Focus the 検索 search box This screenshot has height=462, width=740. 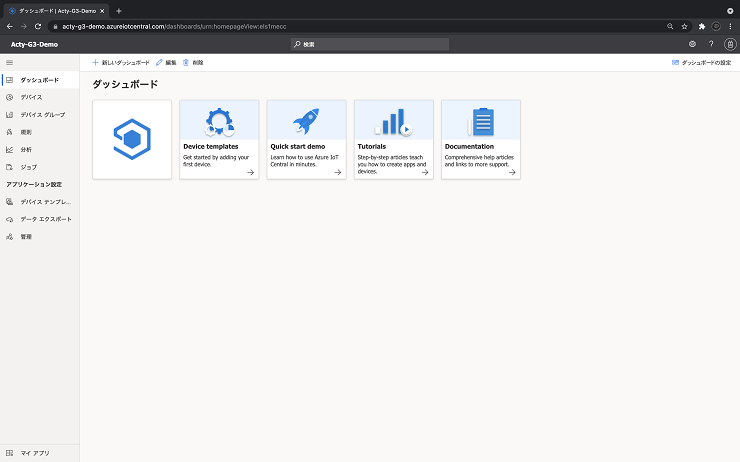[x=370, y=44]
